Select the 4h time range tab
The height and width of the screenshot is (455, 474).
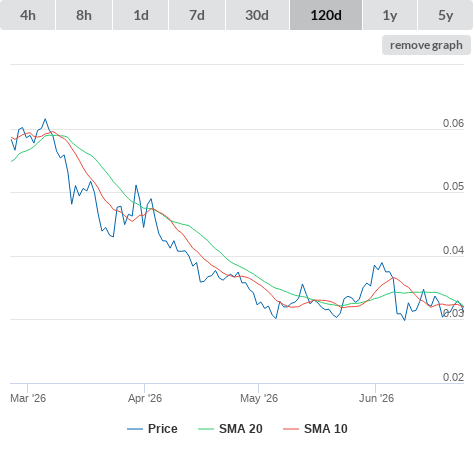(28, 15)
